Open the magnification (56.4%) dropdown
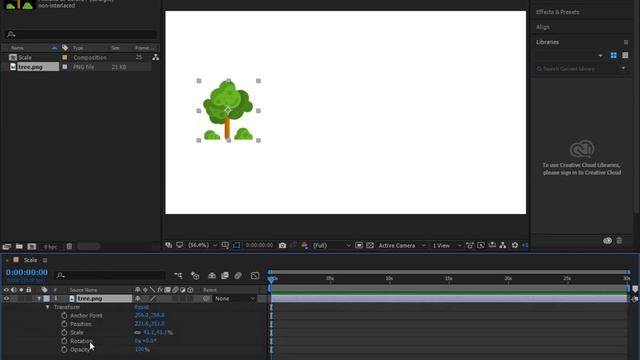The height and width of the screenshot is (360, 640). (x=202, y=245)
